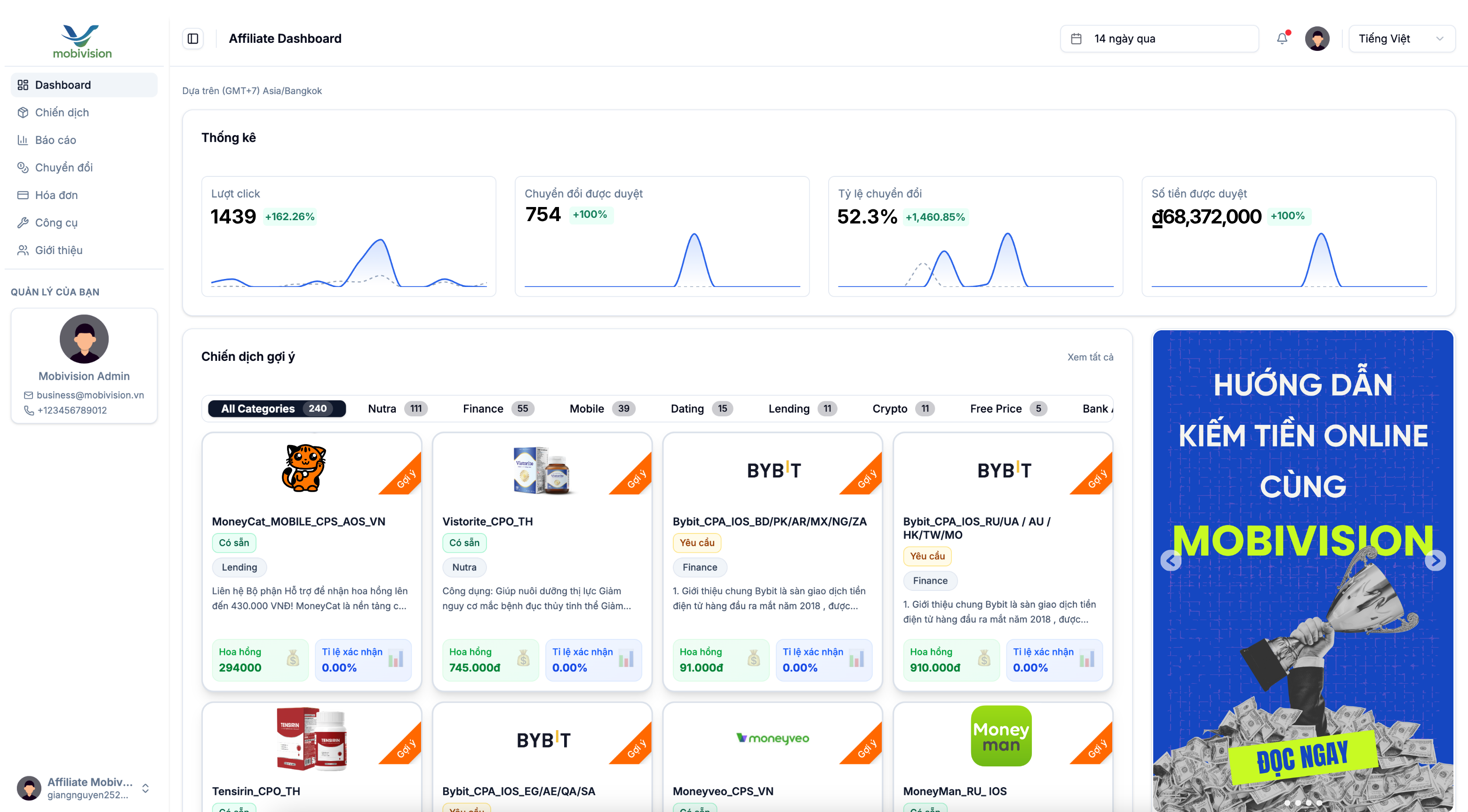
Task: Show previous banner slide arrow
Action: tap(1170, 560)
